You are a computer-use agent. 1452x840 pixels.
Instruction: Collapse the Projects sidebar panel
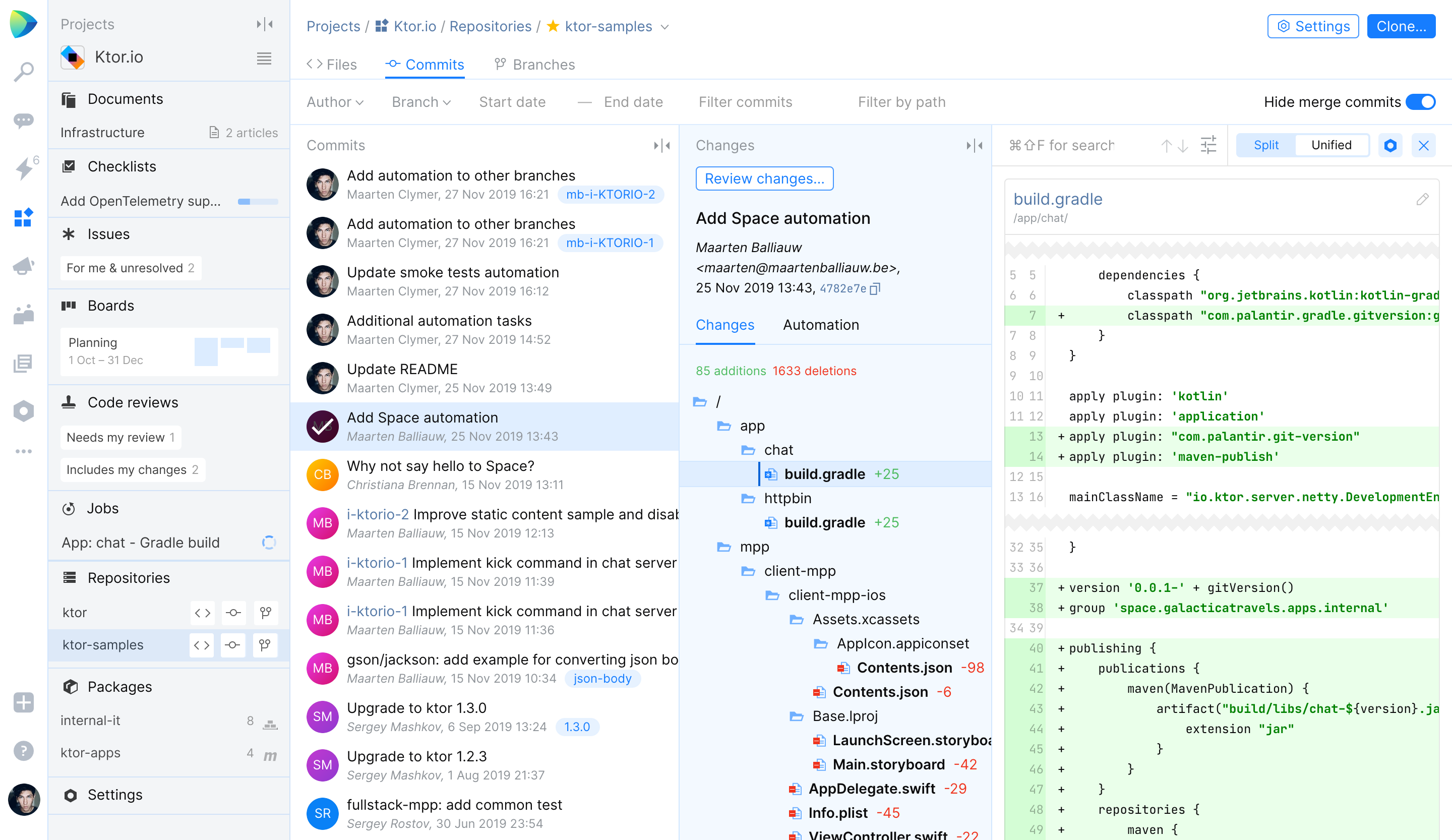click(x=265, y=24)
